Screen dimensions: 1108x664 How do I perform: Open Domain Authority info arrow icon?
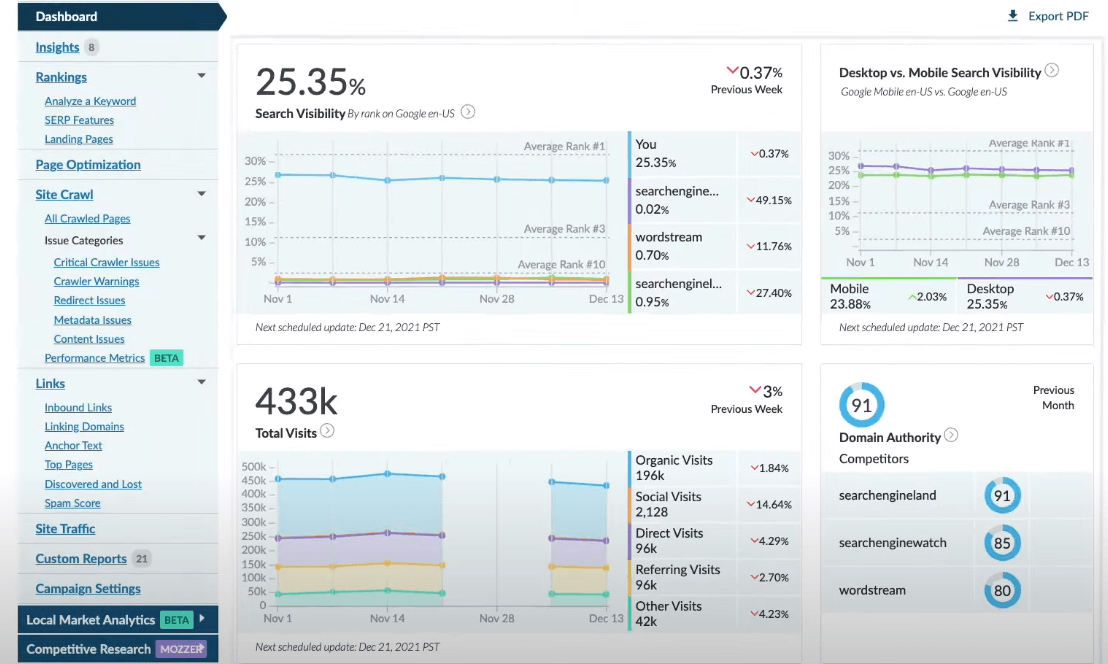[x=951, y=435]
